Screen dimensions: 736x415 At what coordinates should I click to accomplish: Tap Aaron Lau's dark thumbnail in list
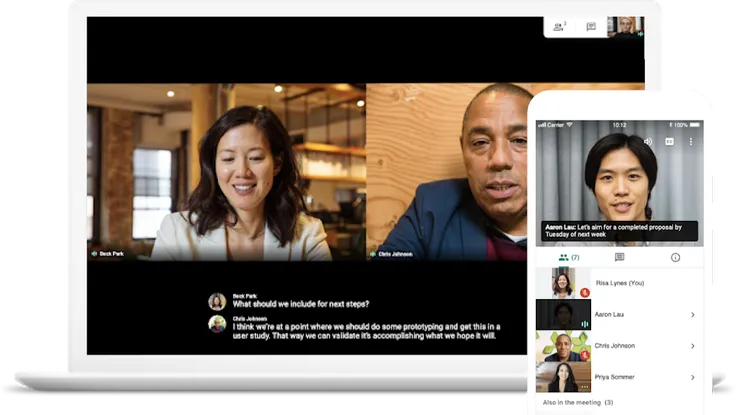pyautogui.click(x=563, y=315)
